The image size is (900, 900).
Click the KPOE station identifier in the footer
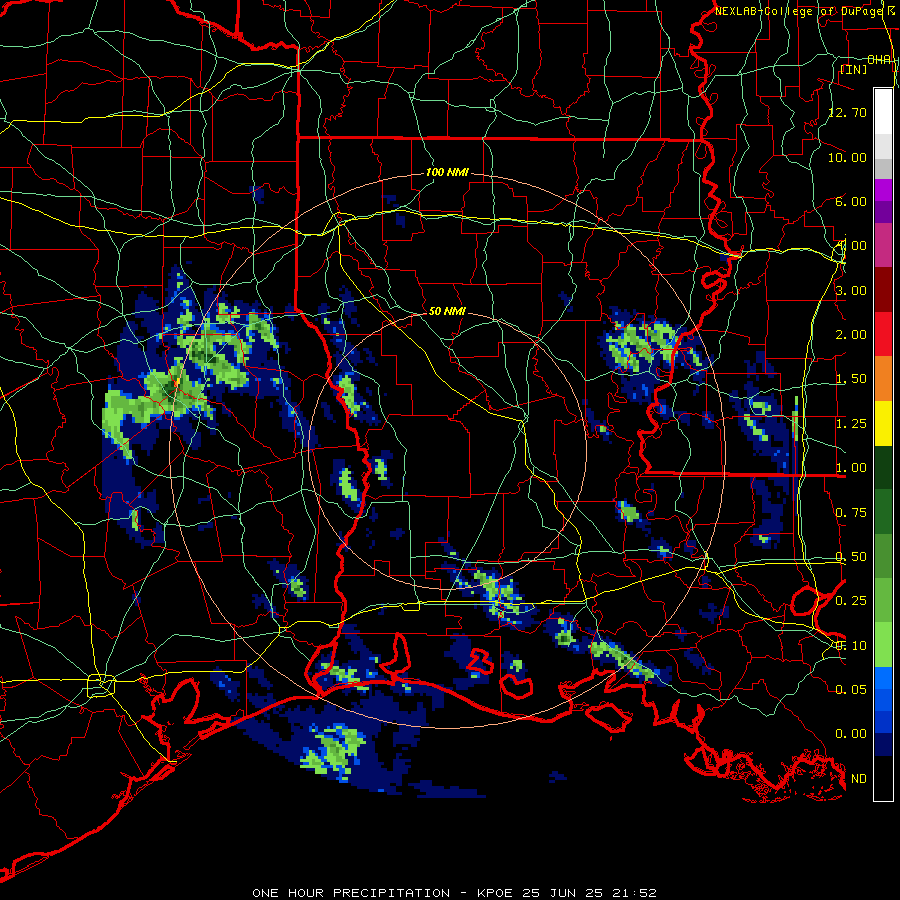(495, 893)
